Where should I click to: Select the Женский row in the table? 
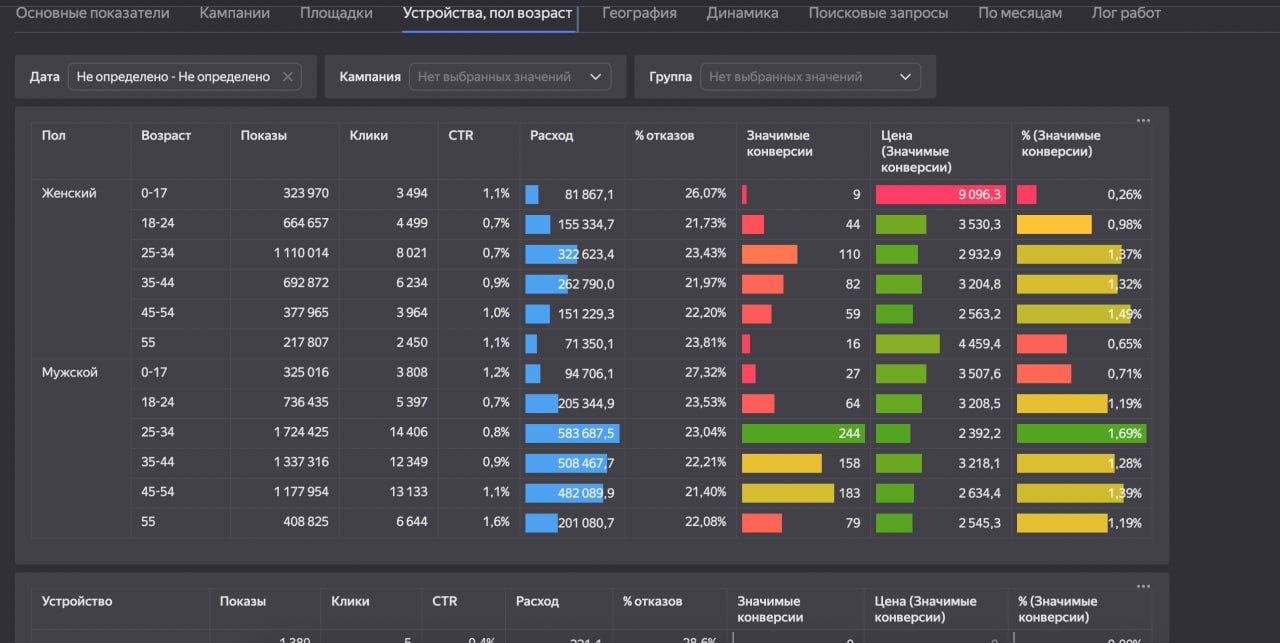click(70, 193)
